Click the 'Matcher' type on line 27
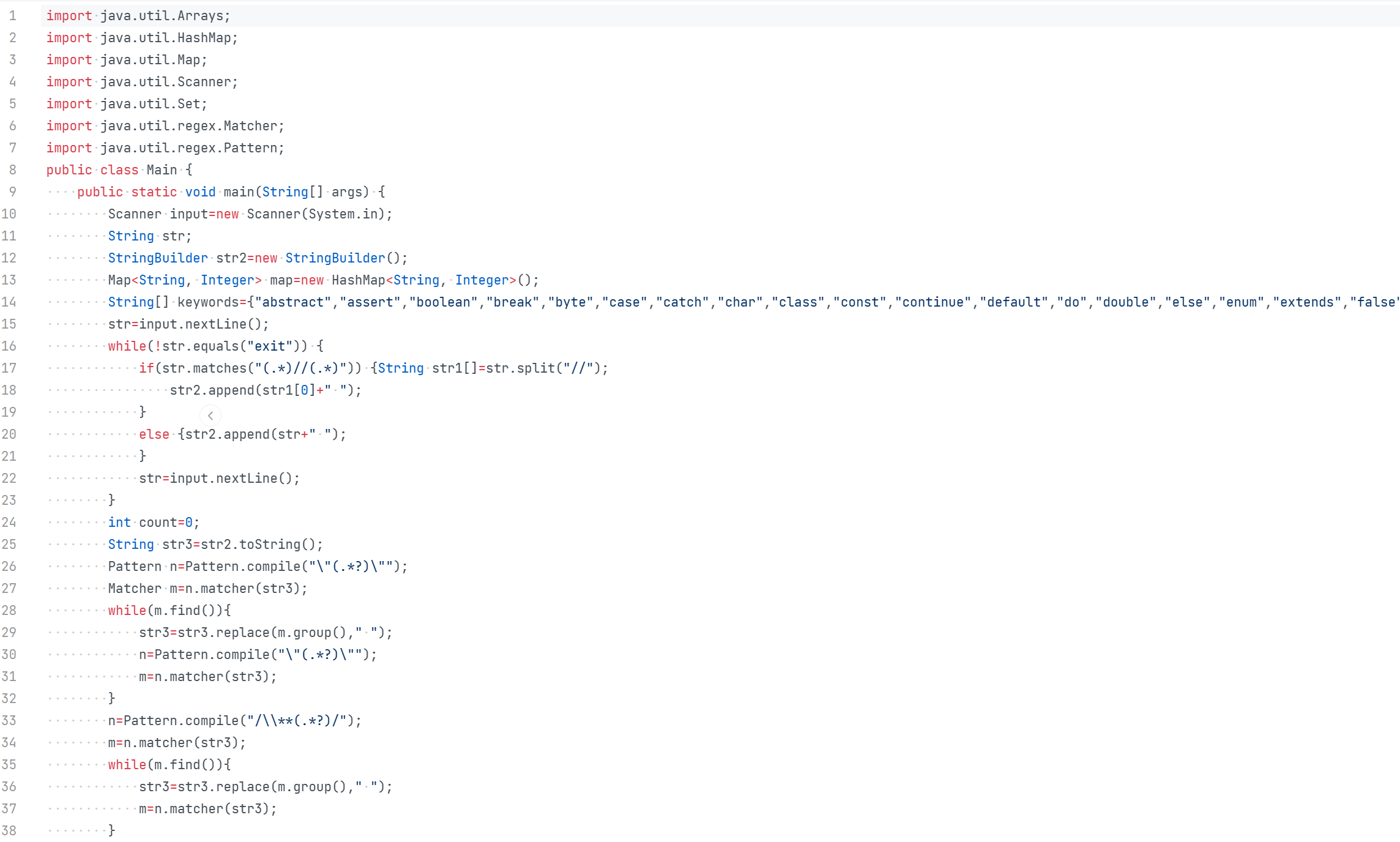 [x=135, y=589]
